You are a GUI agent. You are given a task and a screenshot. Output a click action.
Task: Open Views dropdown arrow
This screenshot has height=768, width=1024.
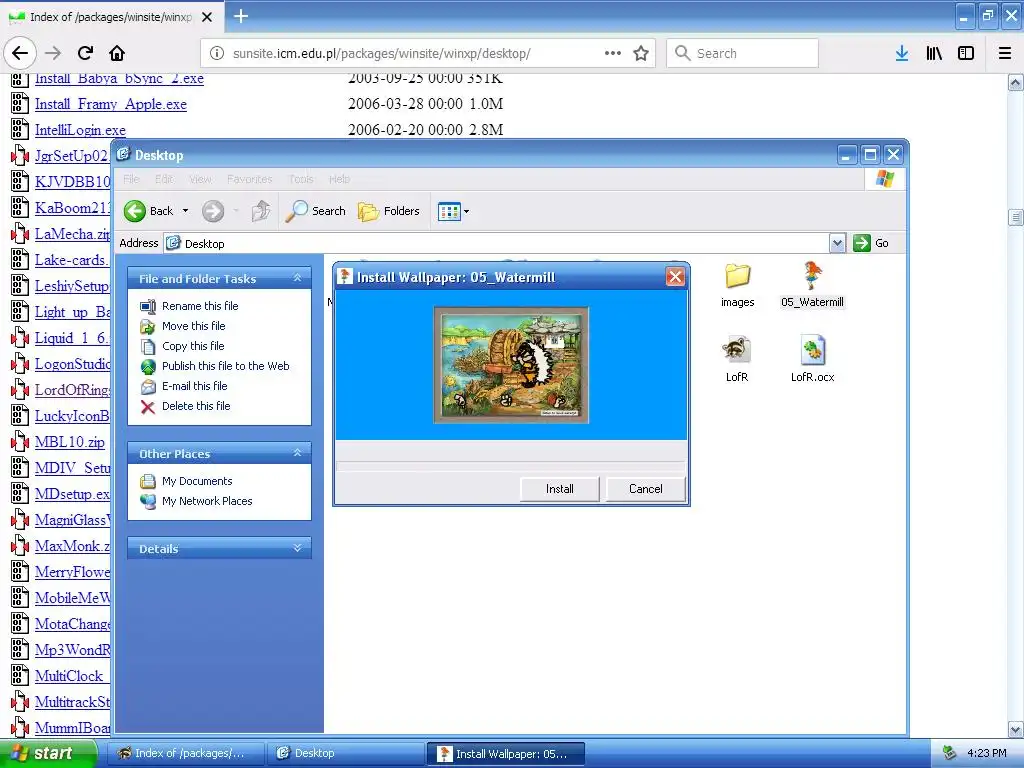[x=466, y=212]
